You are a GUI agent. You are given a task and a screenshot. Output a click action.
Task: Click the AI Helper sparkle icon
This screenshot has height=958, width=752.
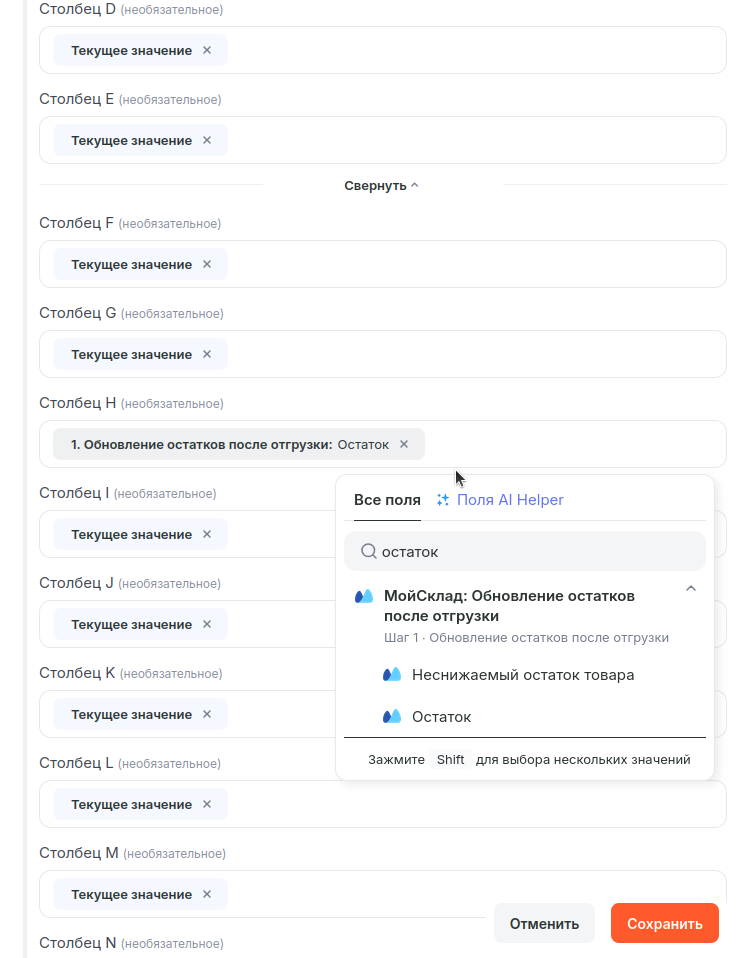click(443, 500)
